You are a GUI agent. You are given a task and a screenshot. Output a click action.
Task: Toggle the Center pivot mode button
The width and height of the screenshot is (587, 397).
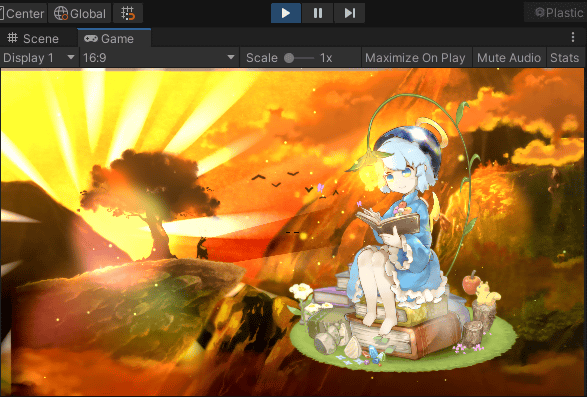point(22,13)
